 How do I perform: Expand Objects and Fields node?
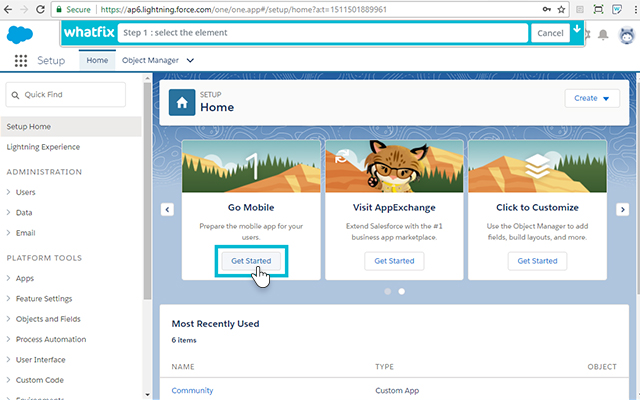coord(8,319)
